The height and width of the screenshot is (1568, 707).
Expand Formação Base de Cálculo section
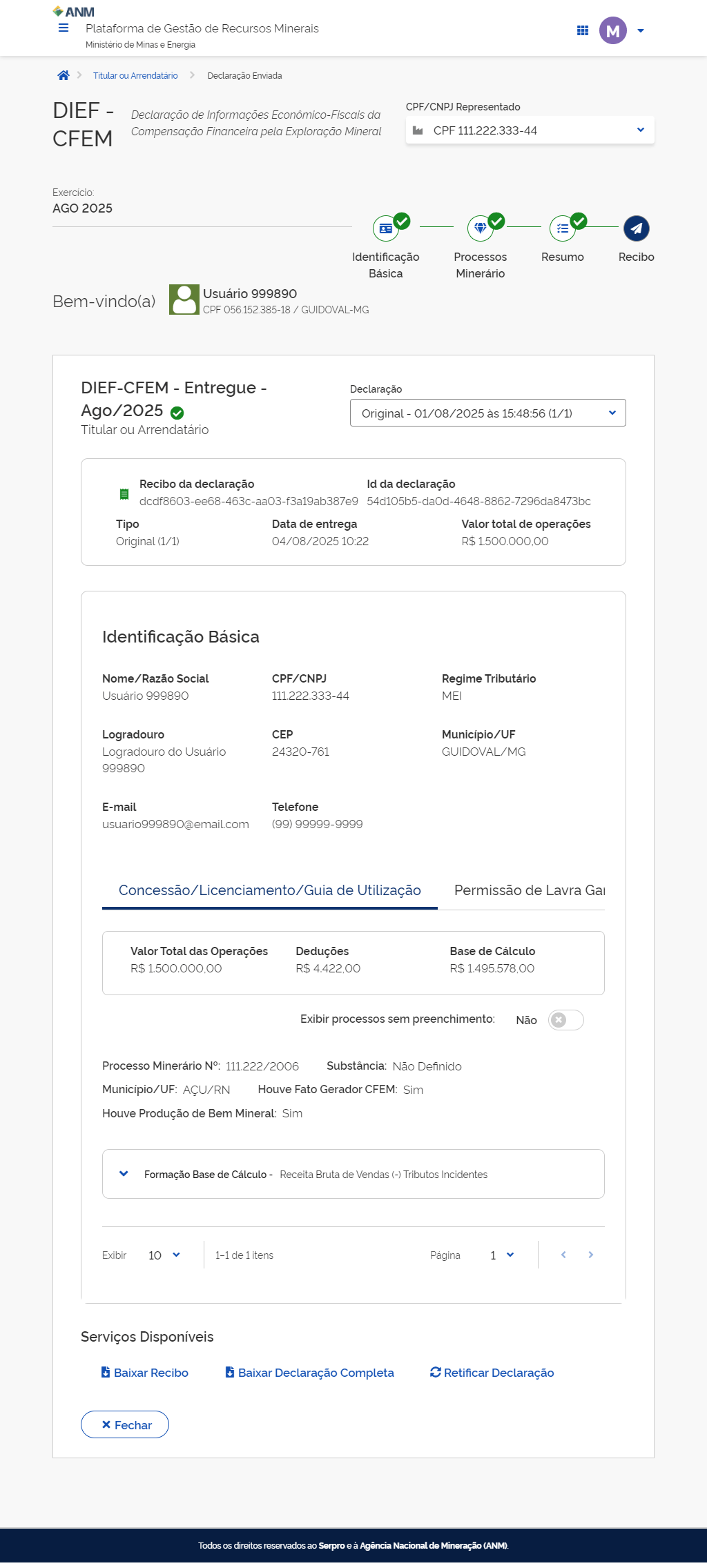click(124, 1174)
